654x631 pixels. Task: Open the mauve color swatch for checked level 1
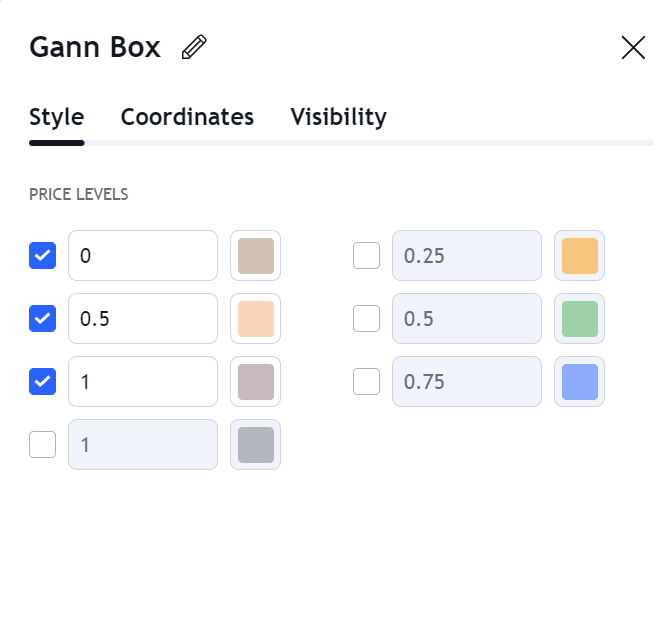(x=256, y=381)
